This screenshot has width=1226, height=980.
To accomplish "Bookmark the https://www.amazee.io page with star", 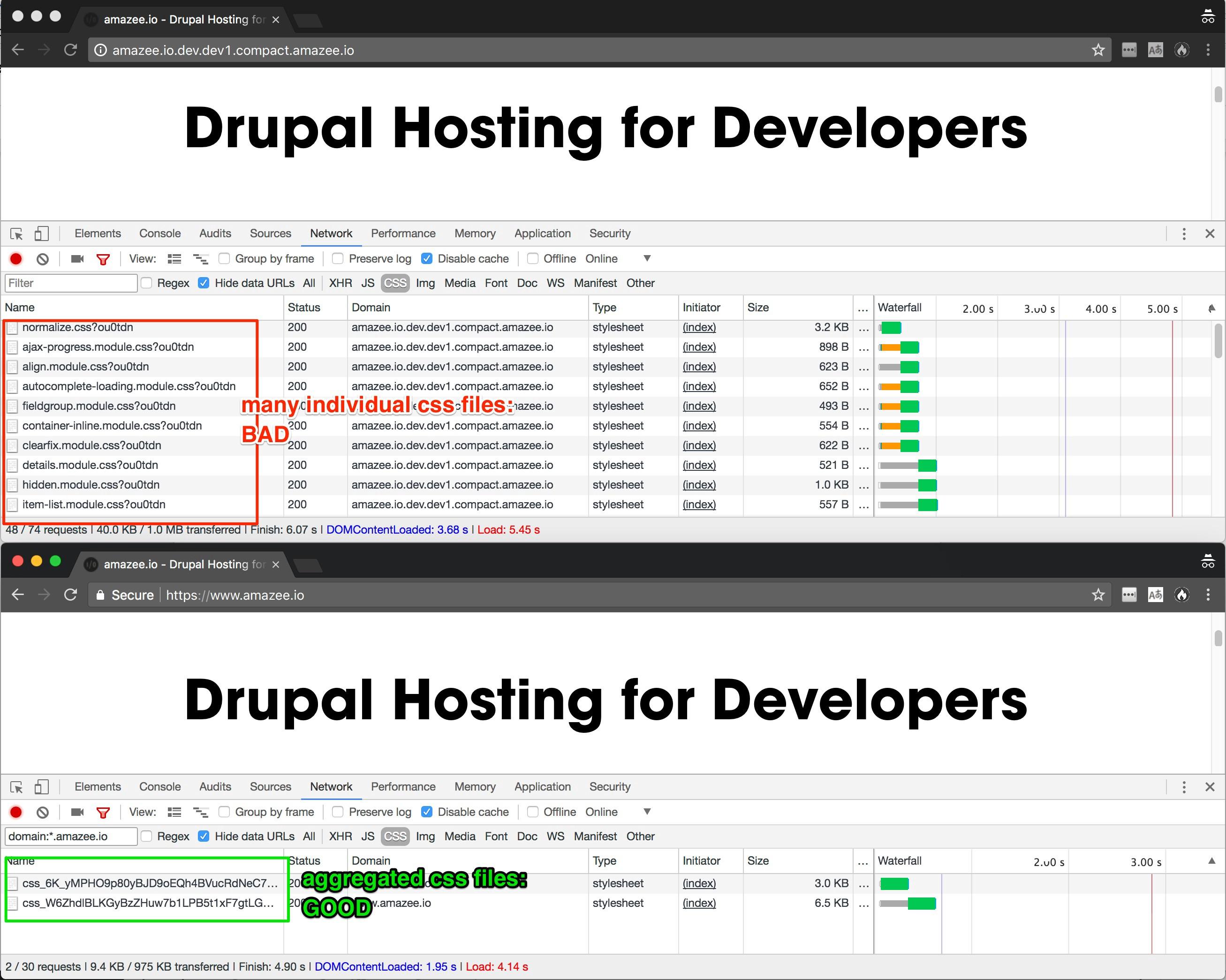I will [x=1098, y=595].
